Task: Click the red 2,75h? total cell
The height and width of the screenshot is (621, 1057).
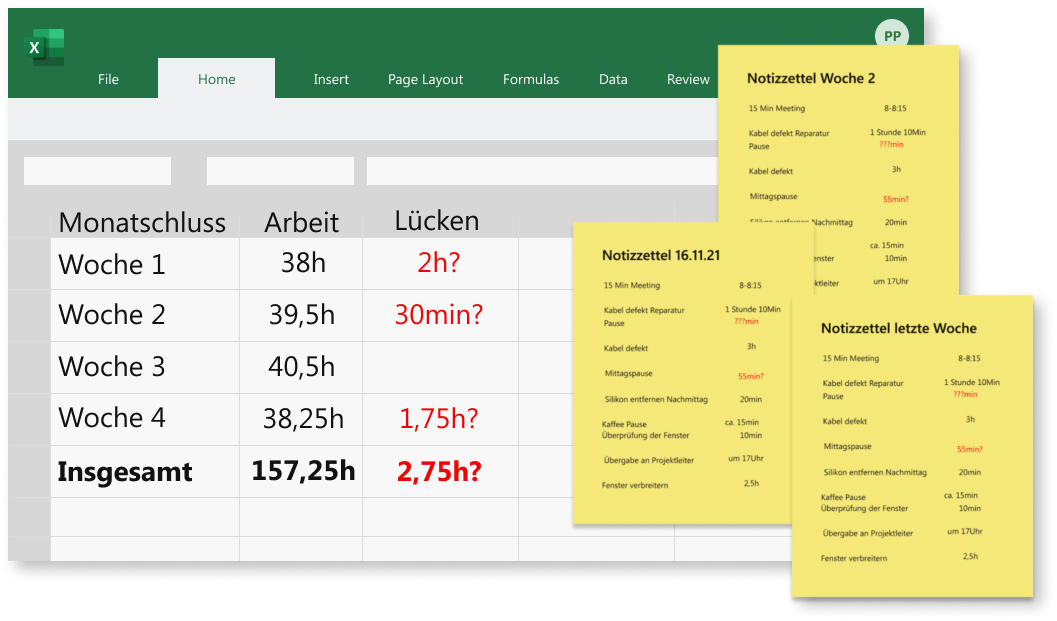Action: point(440,471)
